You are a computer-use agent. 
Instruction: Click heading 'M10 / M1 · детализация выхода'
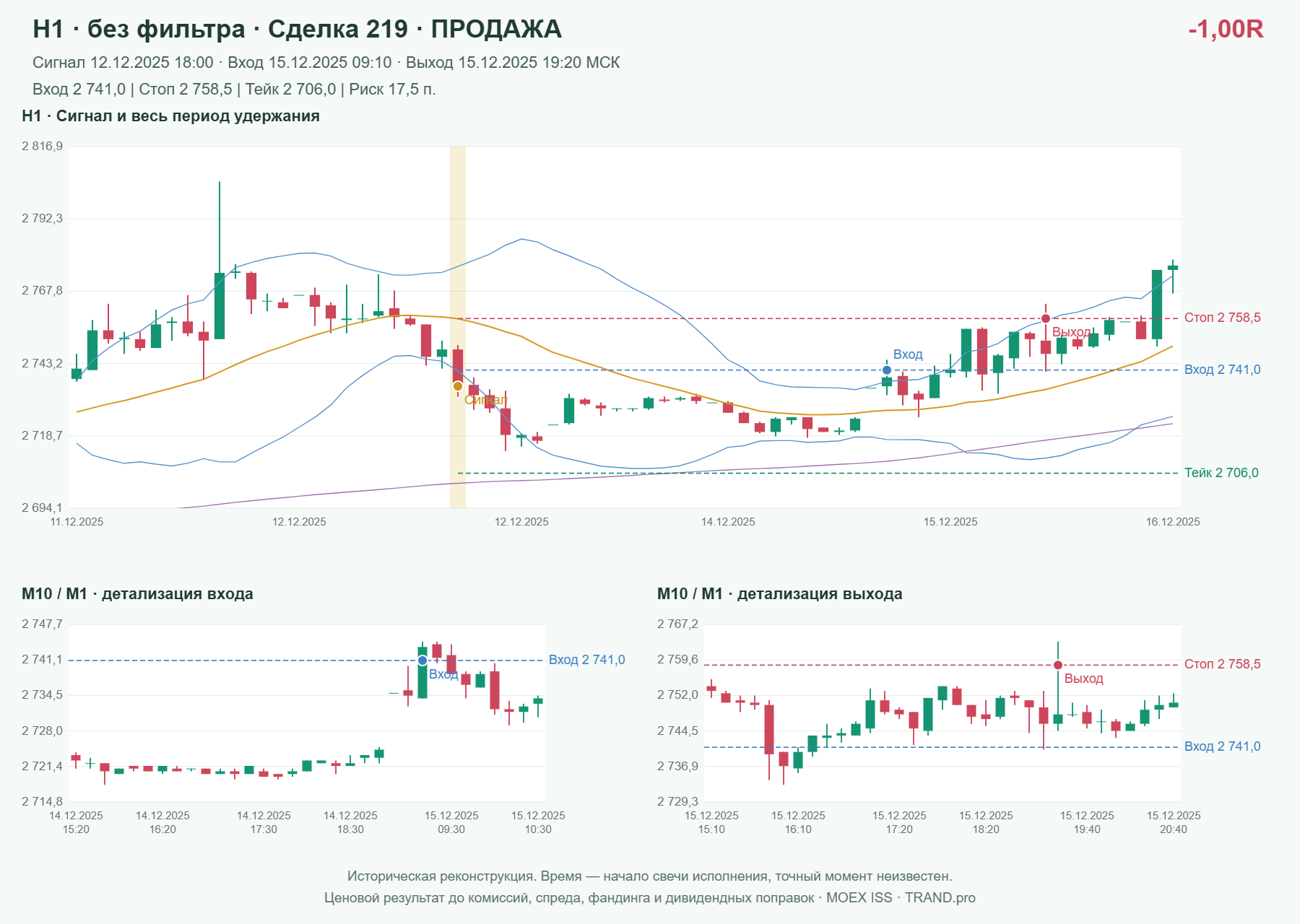tap(779, 594)
